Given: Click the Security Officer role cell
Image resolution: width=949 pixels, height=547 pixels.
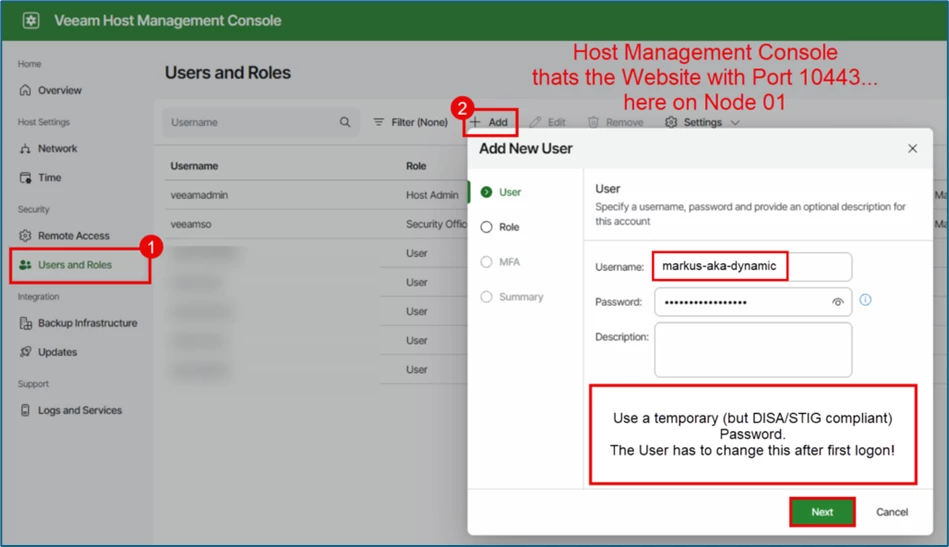Looking at the screenshot, I should click(436, 224).
